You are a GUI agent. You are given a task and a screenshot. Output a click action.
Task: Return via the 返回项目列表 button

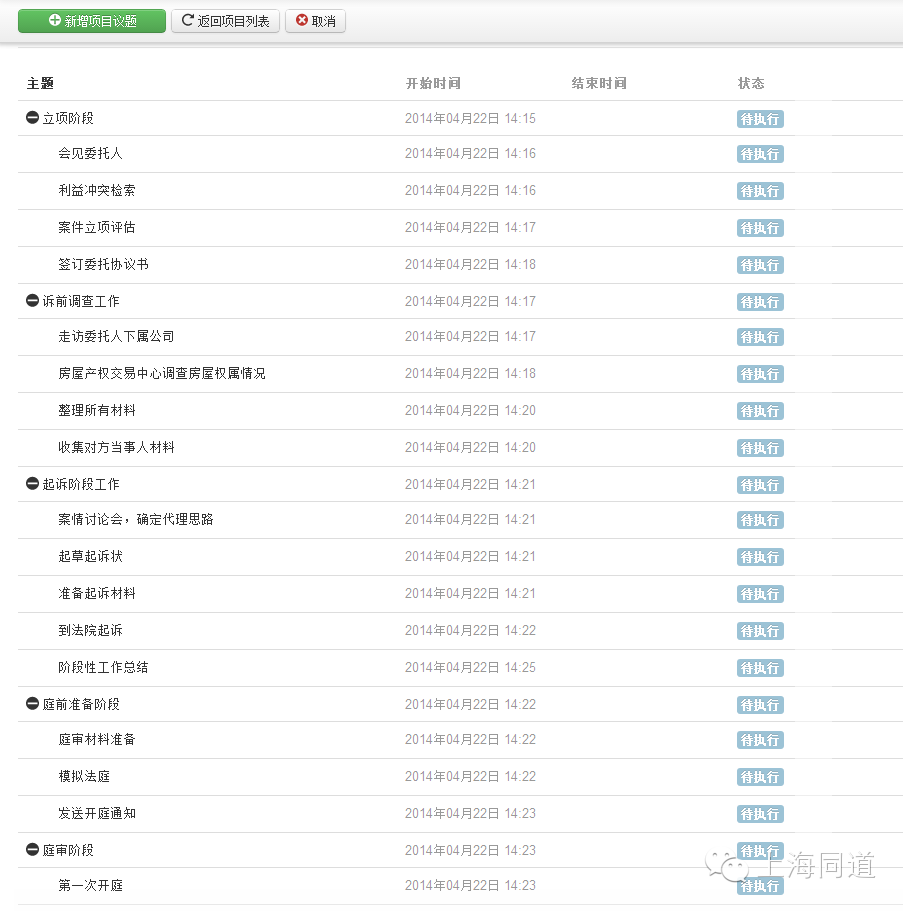(x=225, y=21)
